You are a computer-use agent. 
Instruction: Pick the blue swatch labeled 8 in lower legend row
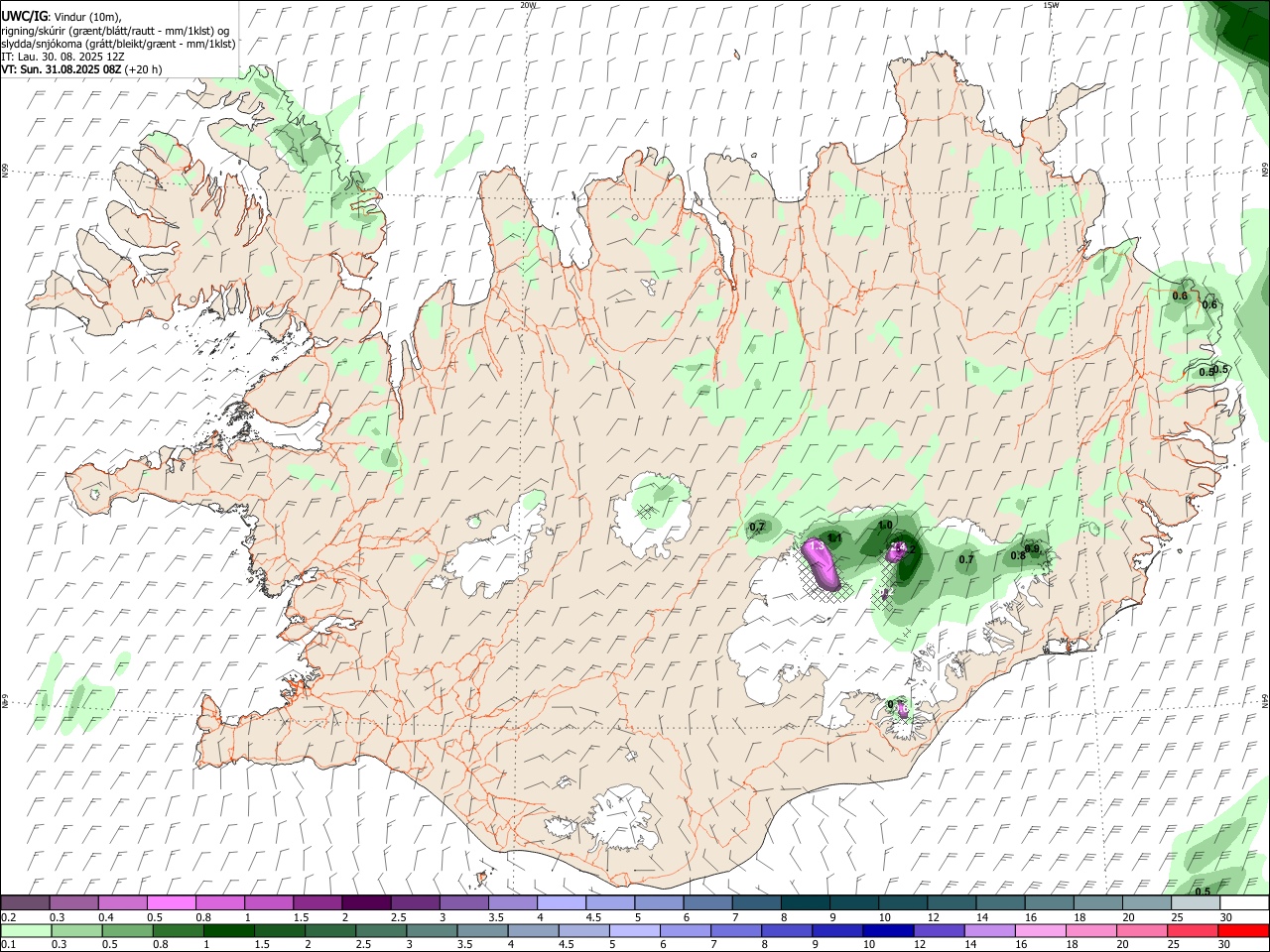coord(786,931)
